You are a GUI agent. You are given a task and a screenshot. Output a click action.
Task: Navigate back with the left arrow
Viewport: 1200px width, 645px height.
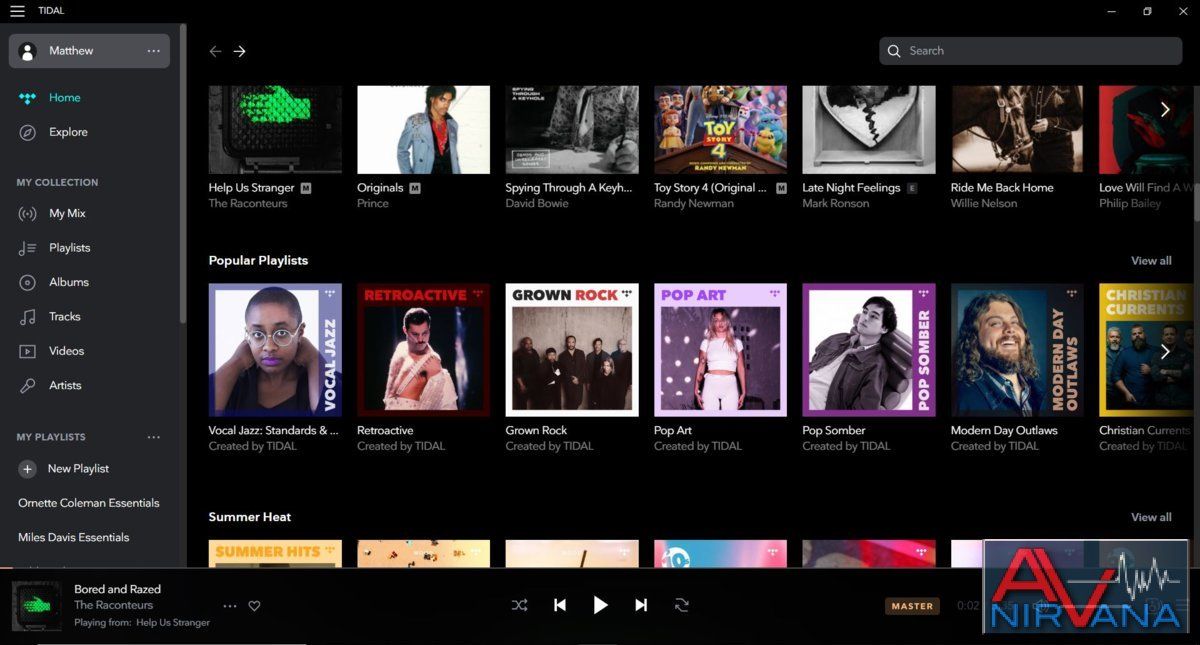point(215,51)
